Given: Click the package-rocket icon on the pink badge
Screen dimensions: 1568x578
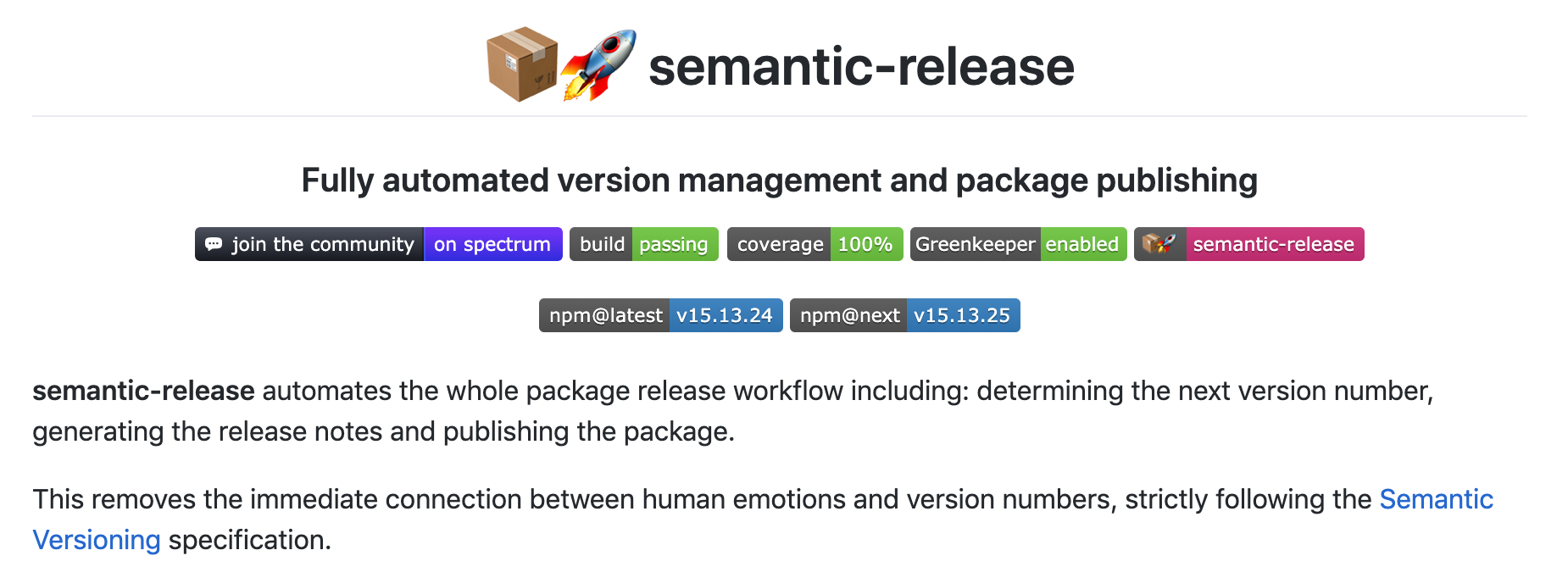Looking at the screenshot, I should point(1159,244).
